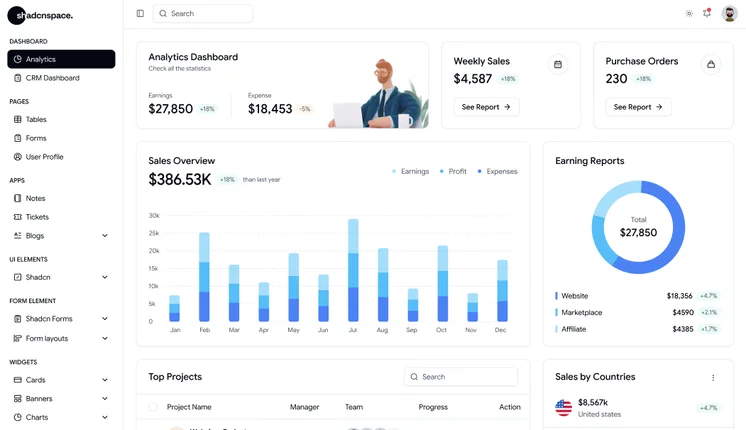Click the Shadcn UI elements icon
Viewport: 746px width, 430px height.
18,277
